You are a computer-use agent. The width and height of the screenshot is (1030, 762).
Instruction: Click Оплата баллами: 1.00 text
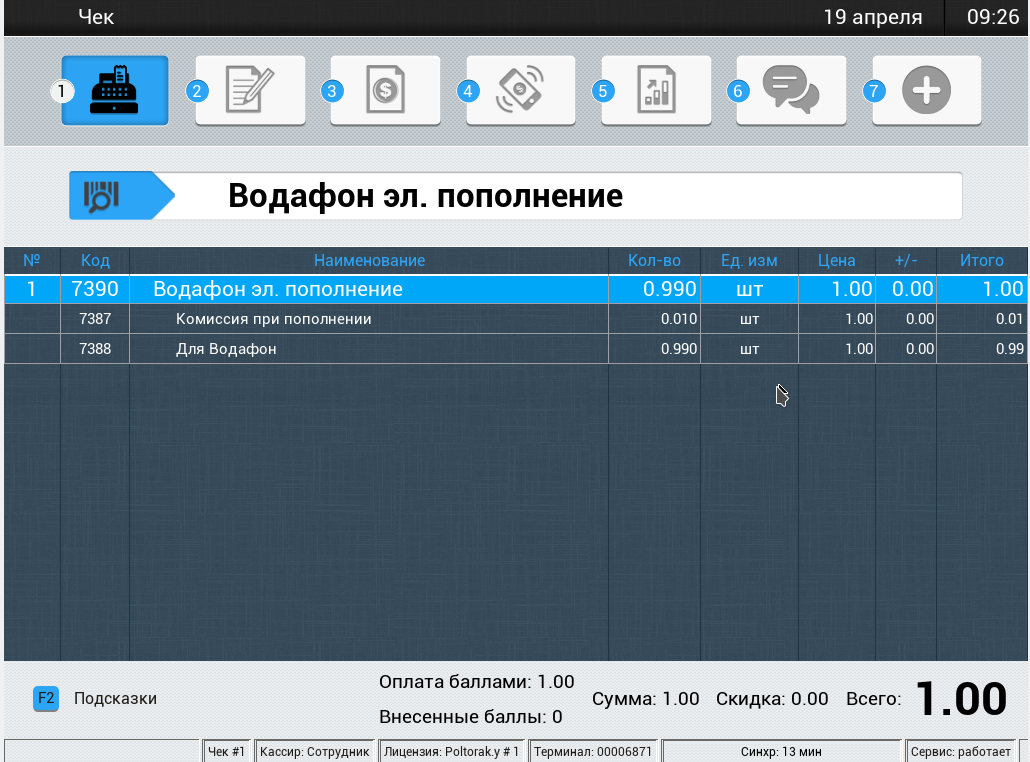coord(477,682)
